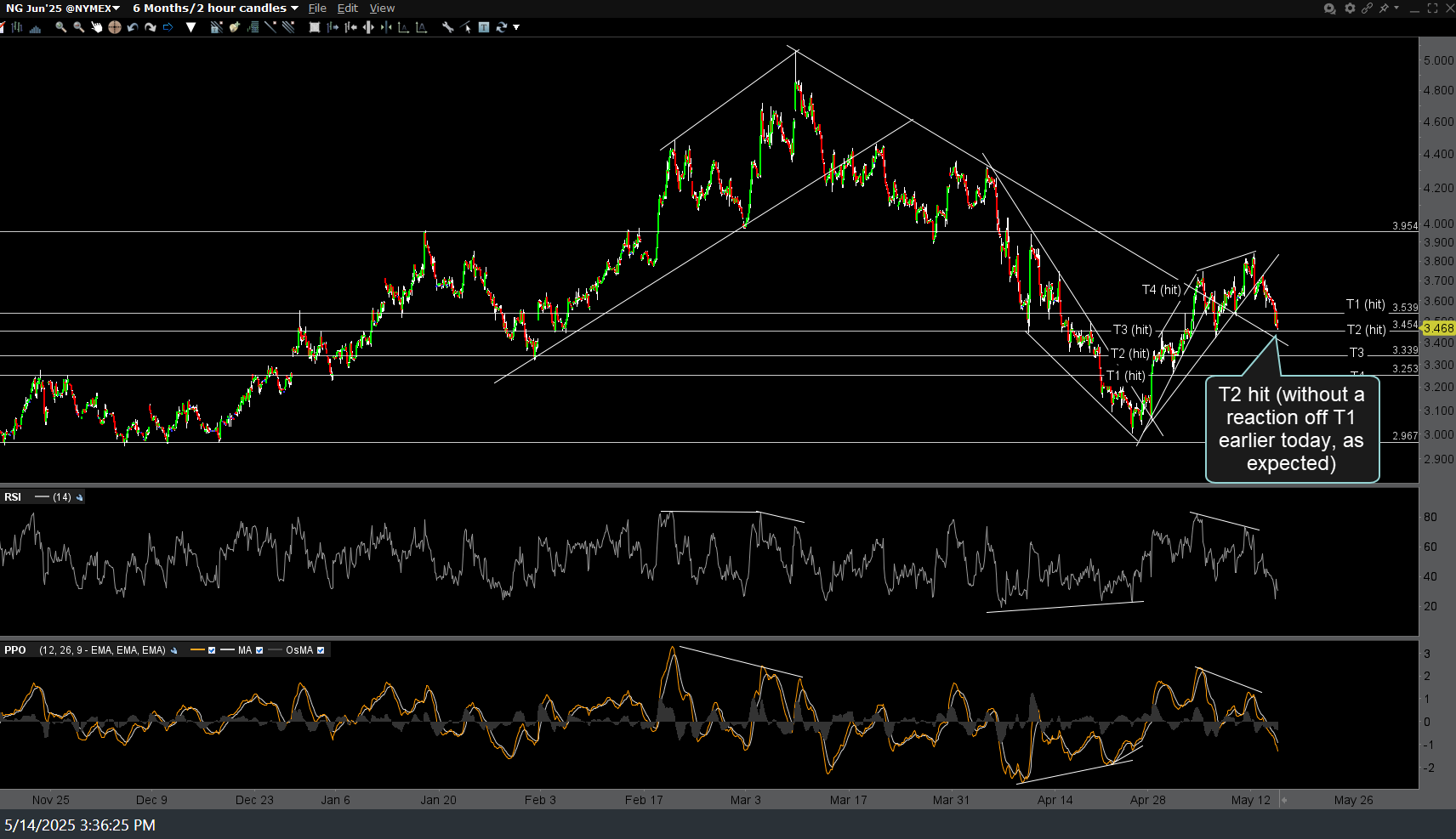The image size is (1456, 839).
Task: Click the T2 hit annotation callout
Action: (x=1291, y=429)
